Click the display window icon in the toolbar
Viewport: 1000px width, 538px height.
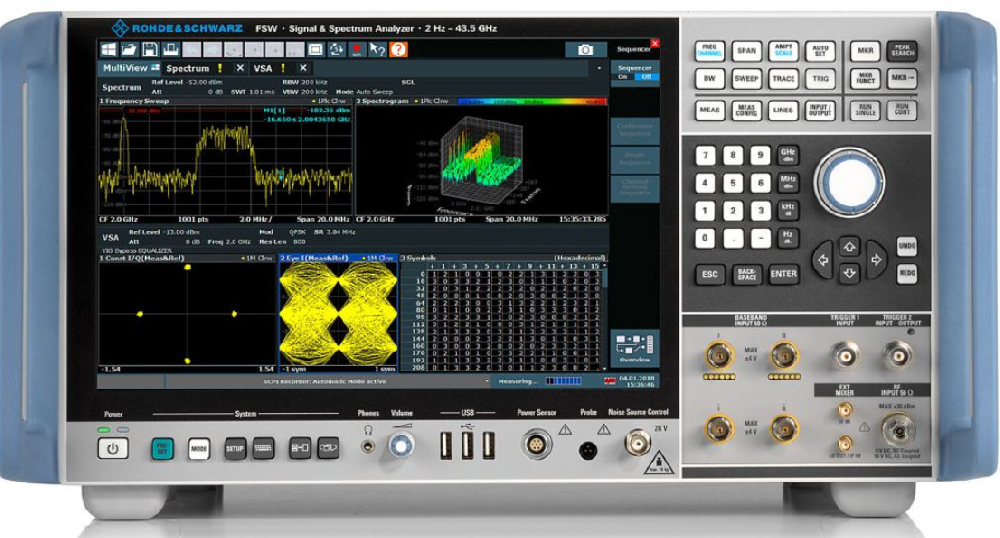pyautogui.click(x=316, y=50)
